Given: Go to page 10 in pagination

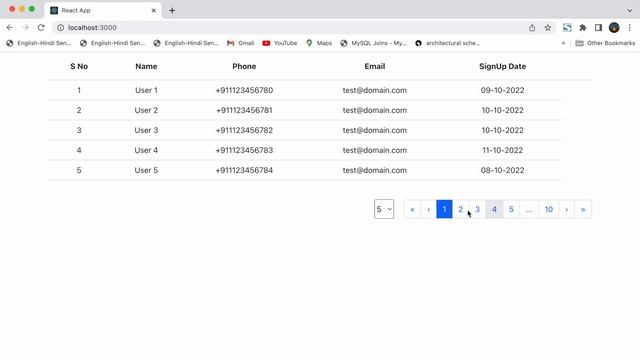Looking at the screenshot, I should 549,209.
